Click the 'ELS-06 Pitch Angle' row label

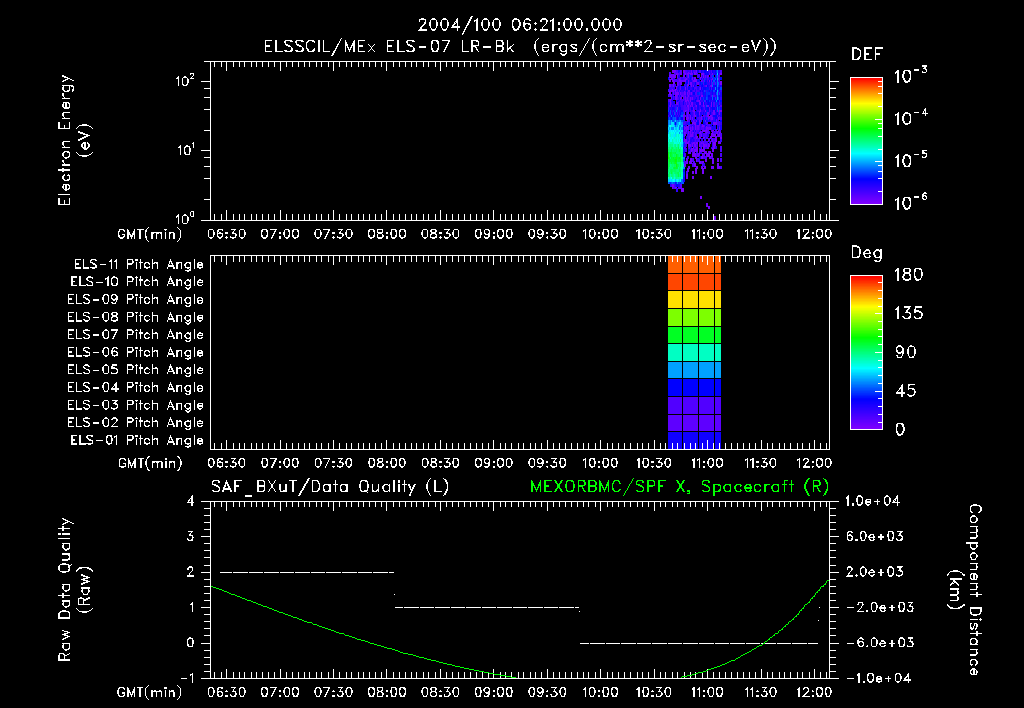click(135, 352)
